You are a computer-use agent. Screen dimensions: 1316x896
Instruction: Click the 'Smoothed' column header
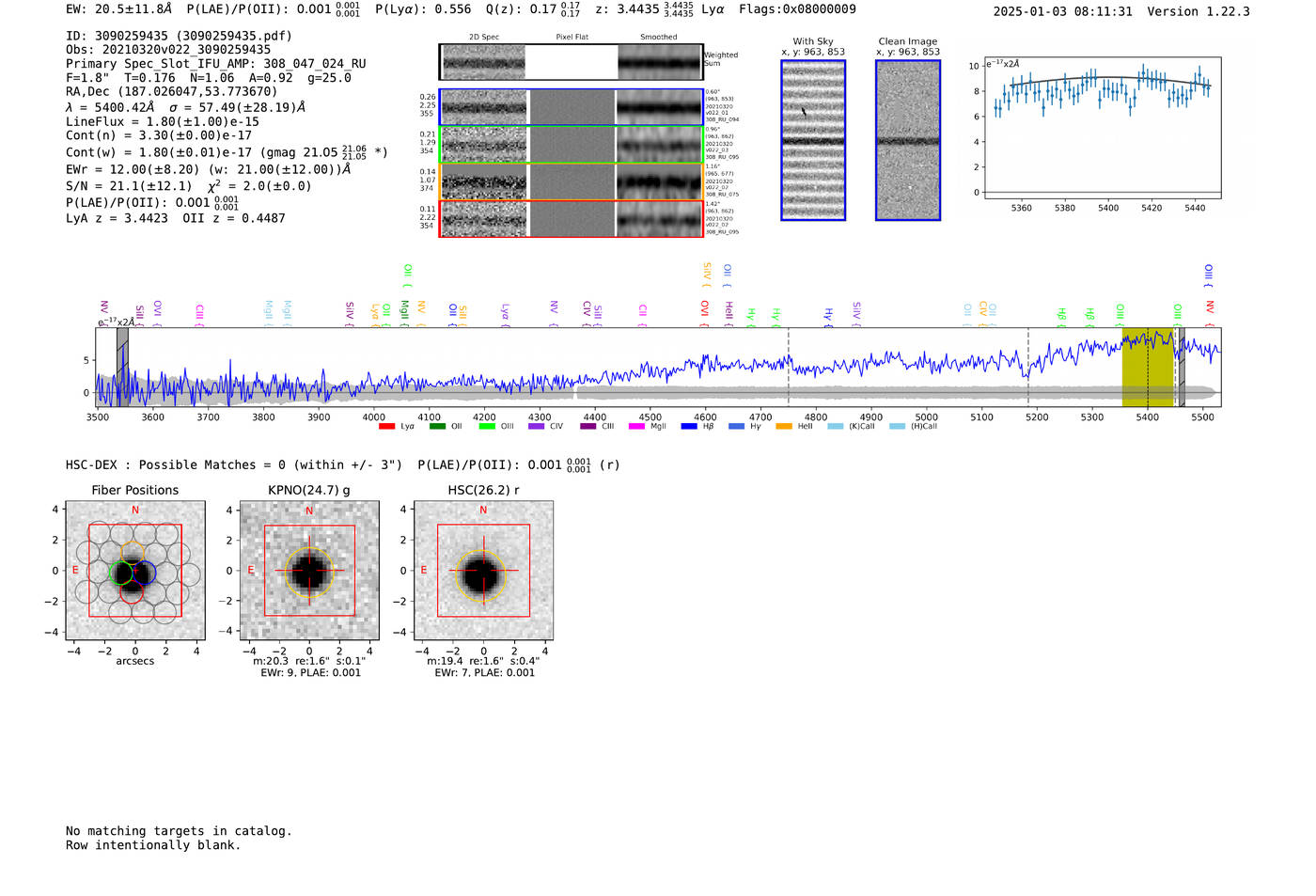658,38
